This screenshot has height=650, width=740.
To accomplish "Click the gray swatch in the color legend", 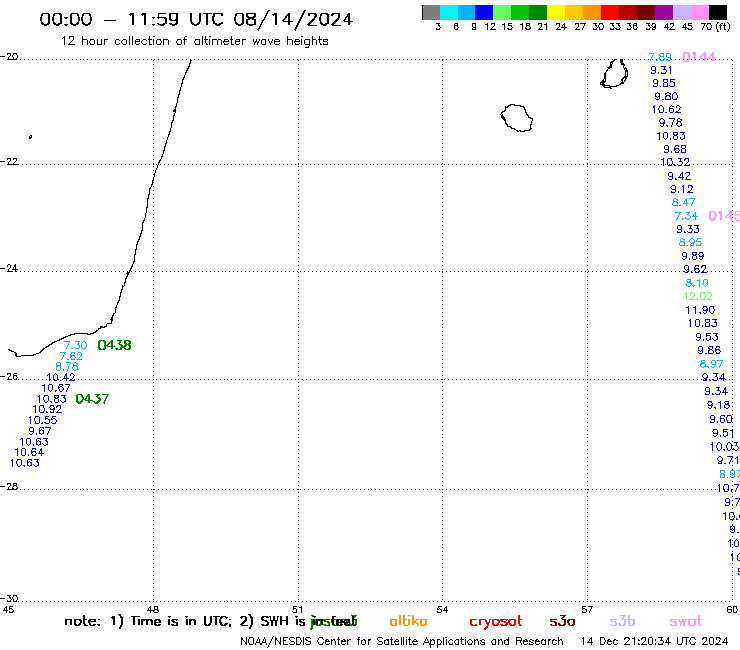I will pos(431,12).
